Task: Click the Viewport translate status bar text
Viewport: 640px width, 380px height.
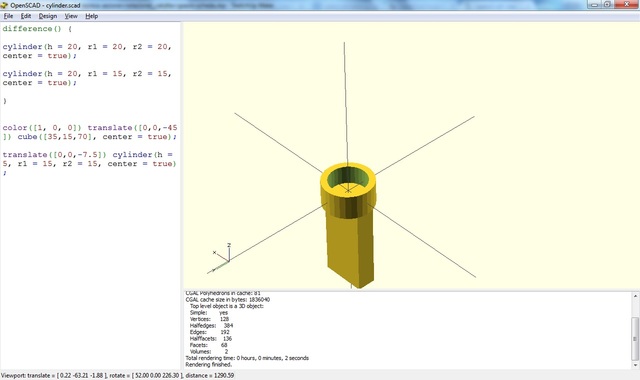Action: click(118, 376)
